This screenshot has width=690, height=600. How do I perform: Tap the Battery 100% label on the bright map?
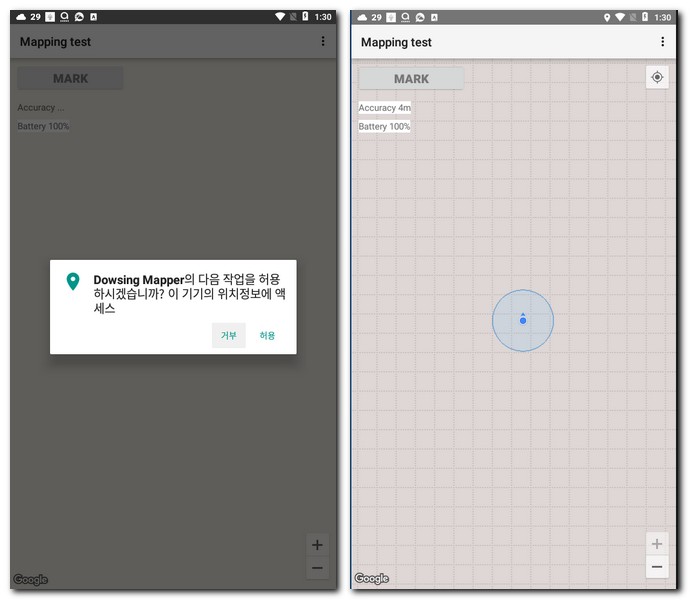tap(385, 127)
